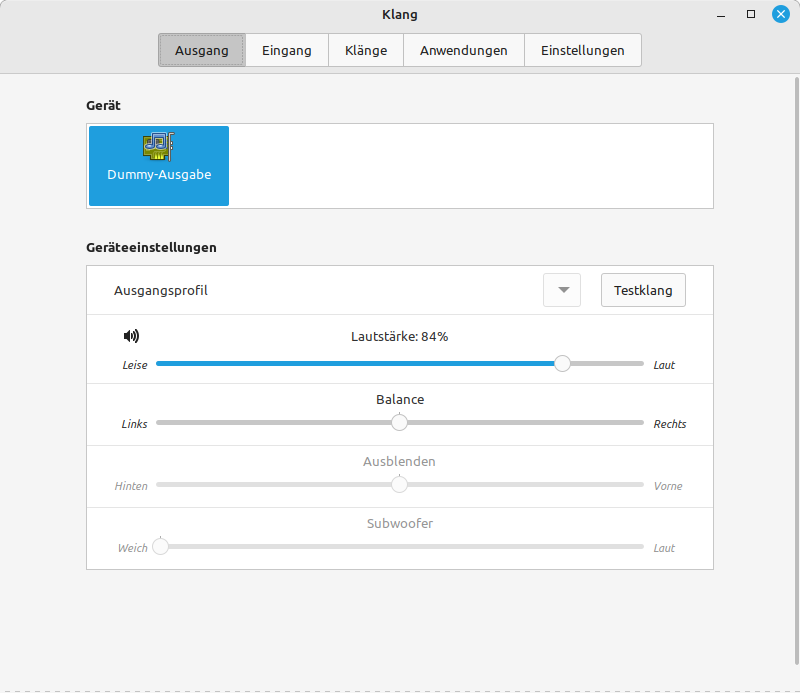800x693 pixels.
Task: Click the 'Geräteeinstellungen' heading
Action: tap(152, 248)
